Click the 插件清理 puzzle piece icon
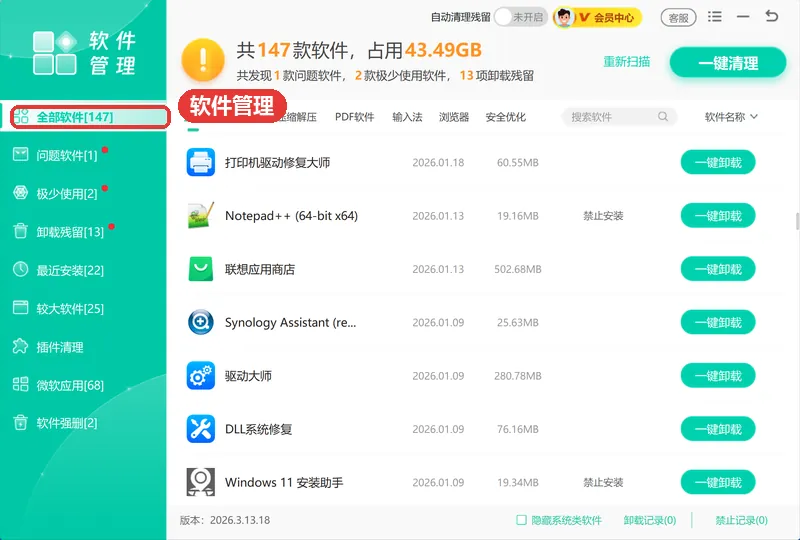This screenshot has width=800, height=540. [x=20, y=346]
